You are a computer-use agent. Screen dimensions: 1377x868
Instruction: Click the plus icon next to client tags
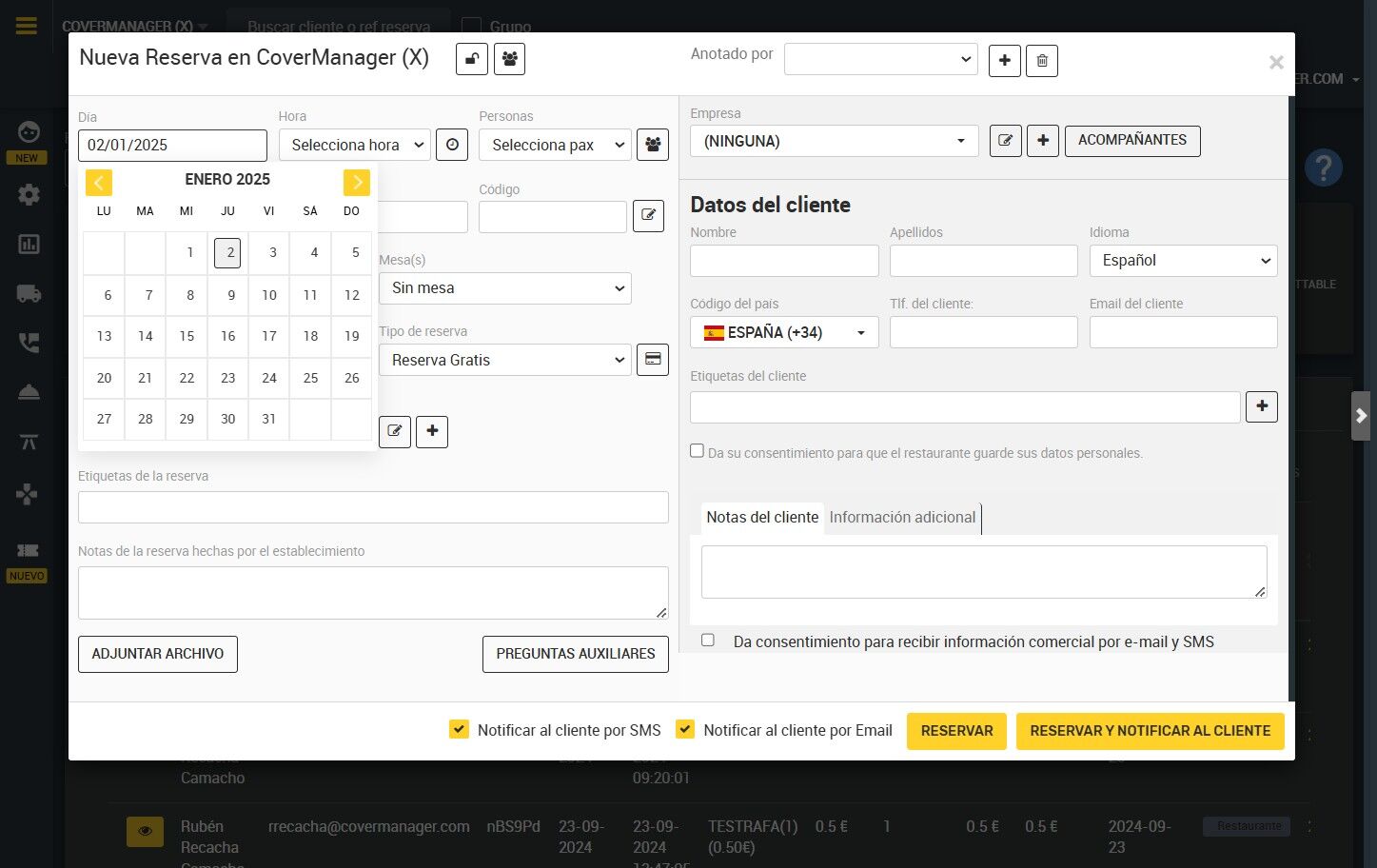(x=1262, y=406)
